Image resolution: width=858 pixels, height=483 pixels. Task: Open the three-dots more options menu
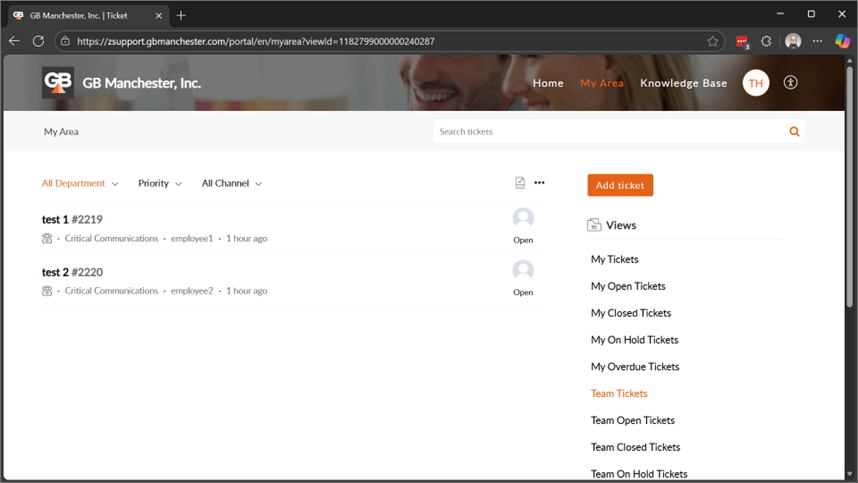click(x=540, y=183)
